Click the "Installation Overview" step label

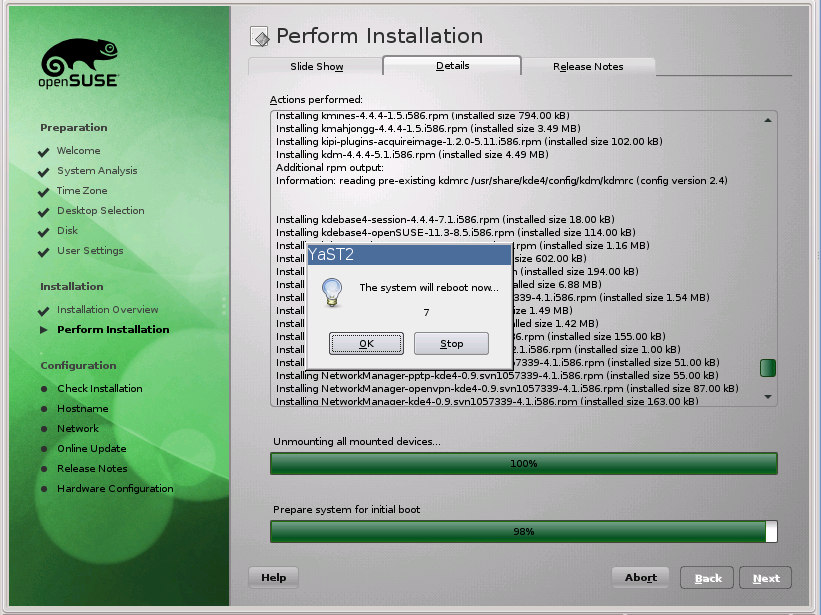(107, 310)
